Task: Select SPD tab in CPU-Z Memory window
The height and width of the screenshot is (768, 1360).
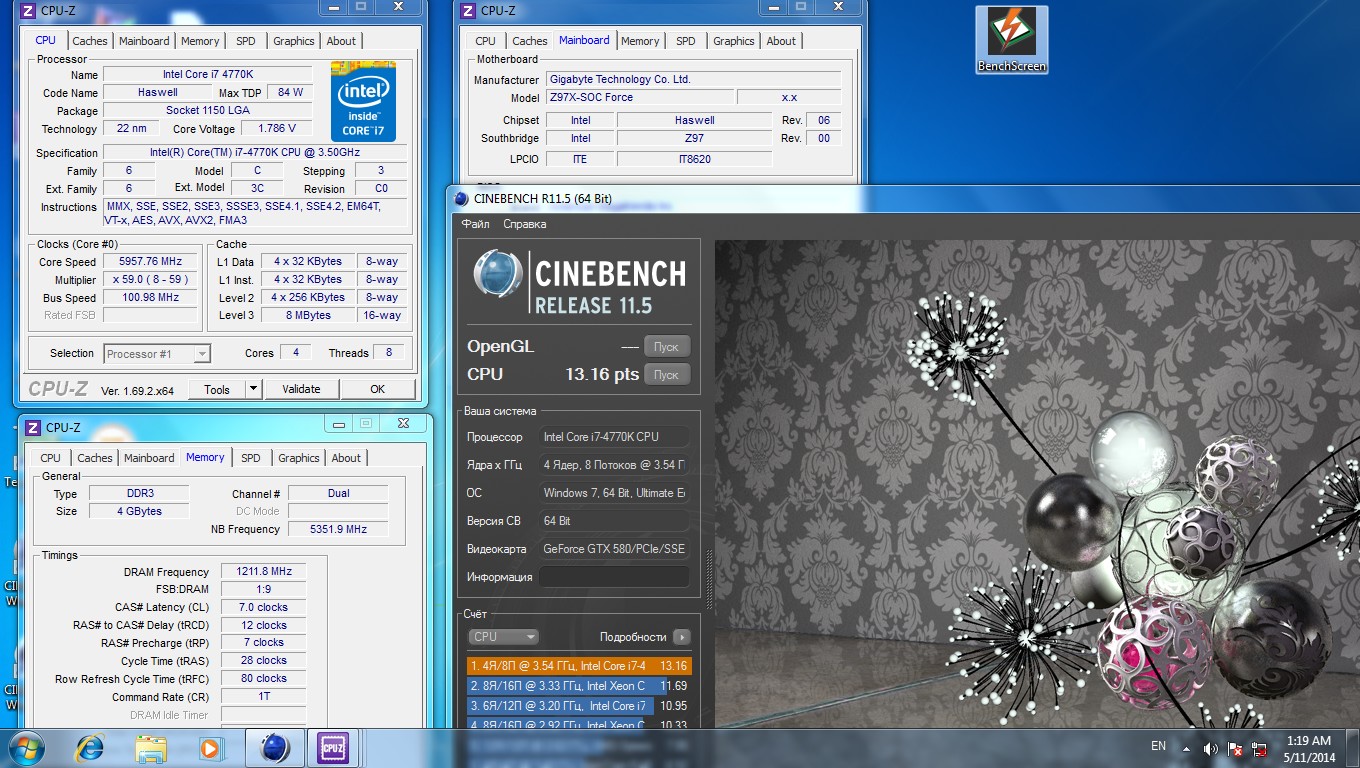Action: (251, 458)
